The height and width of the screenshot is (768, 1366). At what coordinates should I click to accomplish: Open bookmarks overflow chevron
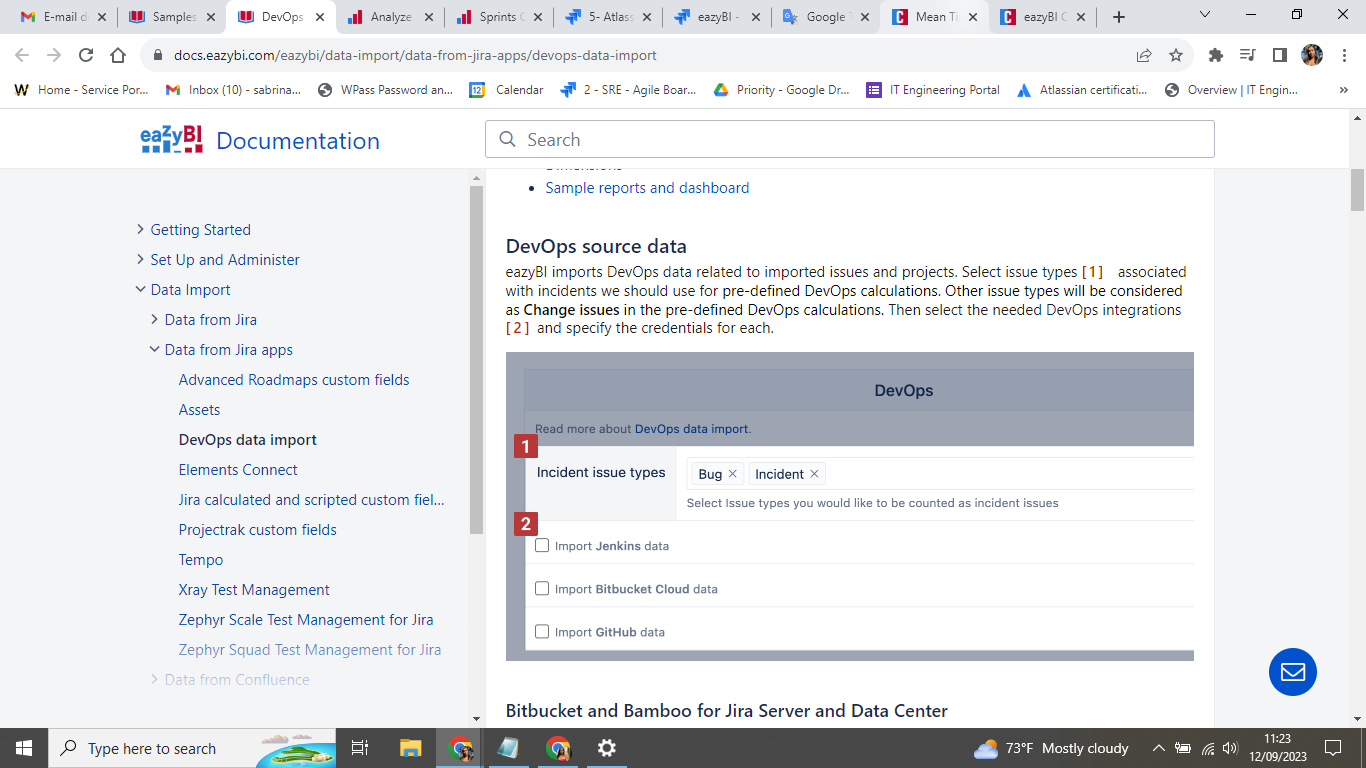(x=1344, y=90)
